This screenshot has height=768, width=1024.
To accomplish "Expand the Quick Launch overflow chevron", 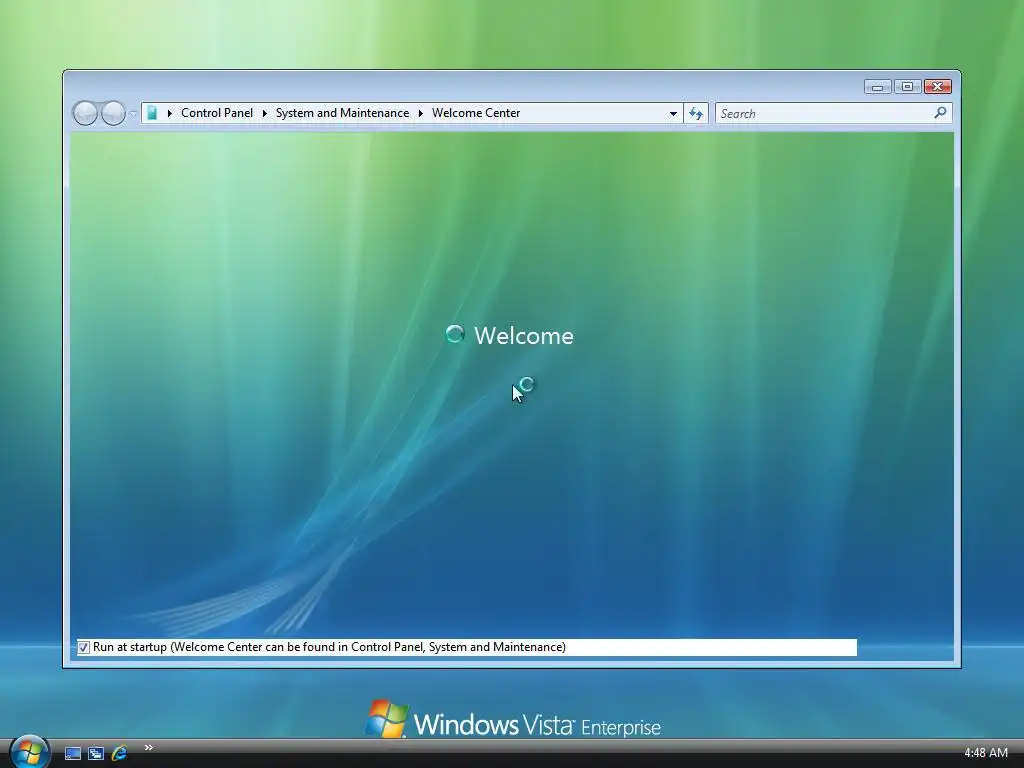I will [149, 748].
